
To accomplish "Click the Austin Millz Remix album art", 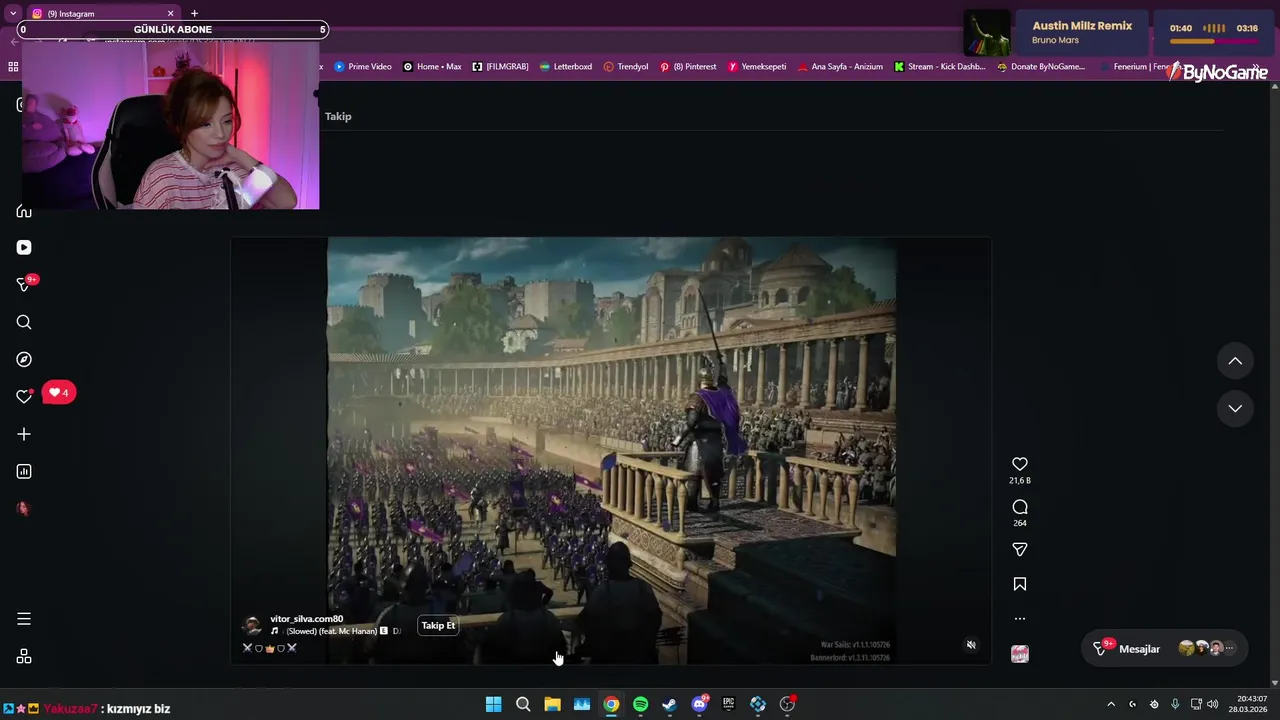I will [x=987, y=33].
